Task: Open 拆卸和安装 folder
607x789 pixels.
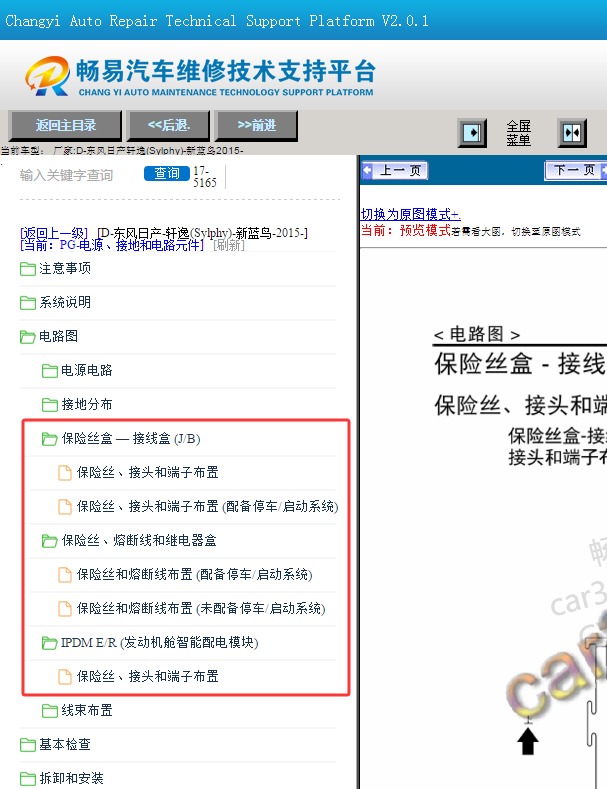Action: 71,778
